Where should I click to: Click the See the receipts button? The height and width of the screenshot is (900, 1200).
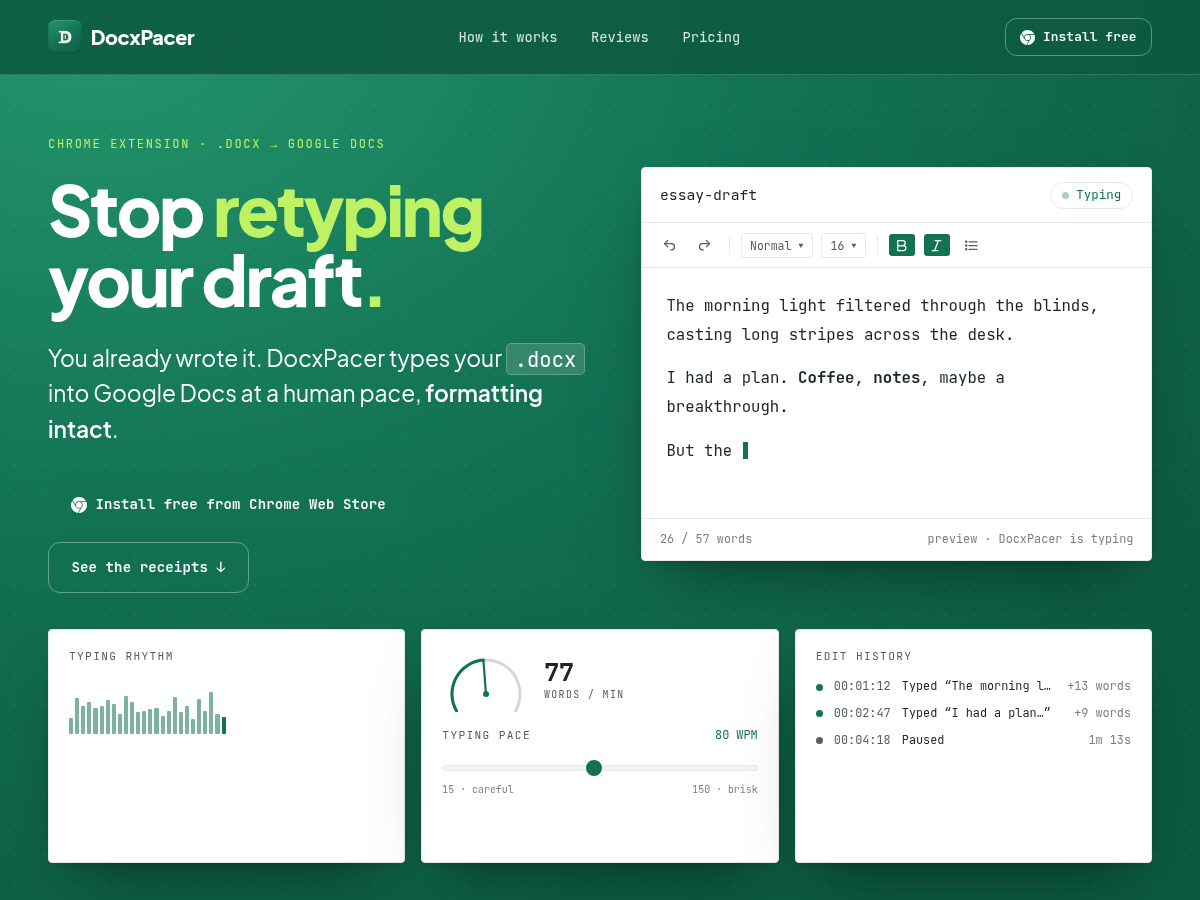[148, 567]
